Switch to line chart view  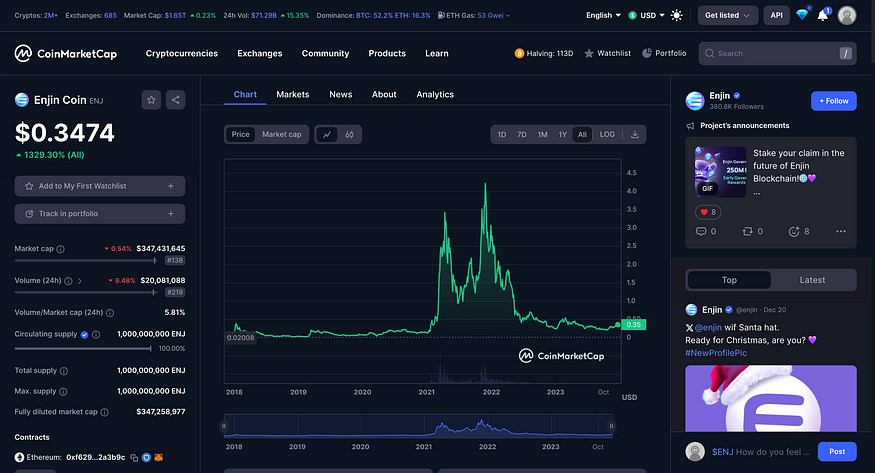click(x=327, y=134)
